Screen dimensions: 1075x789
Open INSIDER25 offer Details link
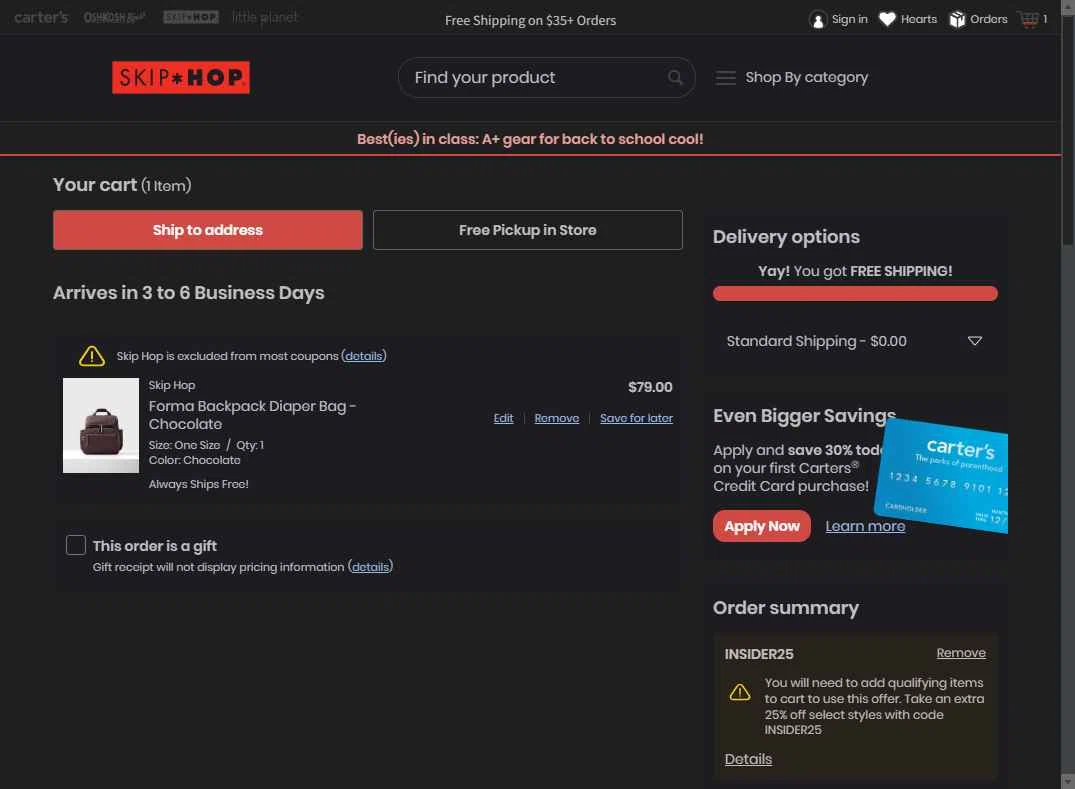(748, 759)
